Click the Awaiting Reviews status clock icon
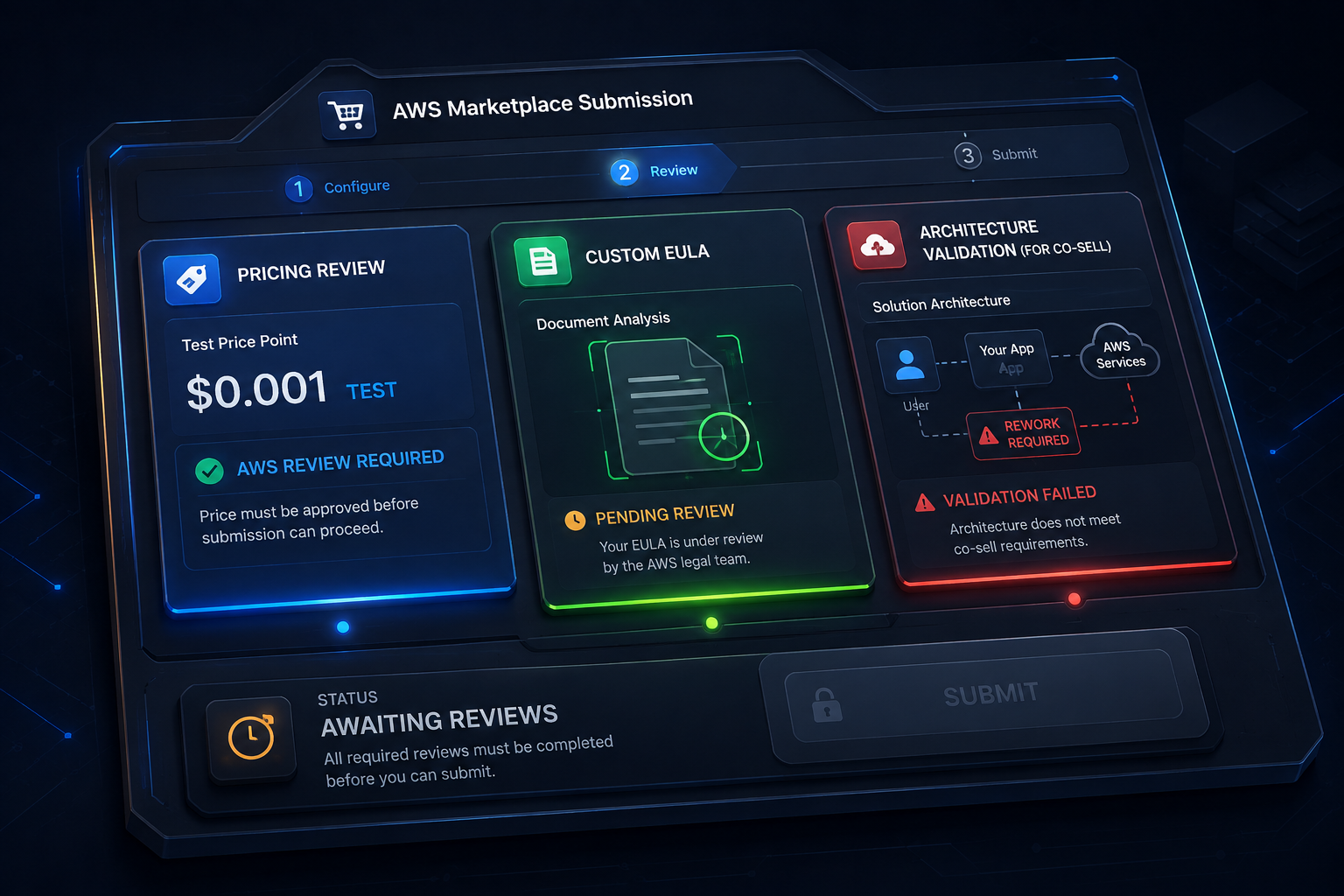This screenshot has height=896, width=1344. click(251, 737)
